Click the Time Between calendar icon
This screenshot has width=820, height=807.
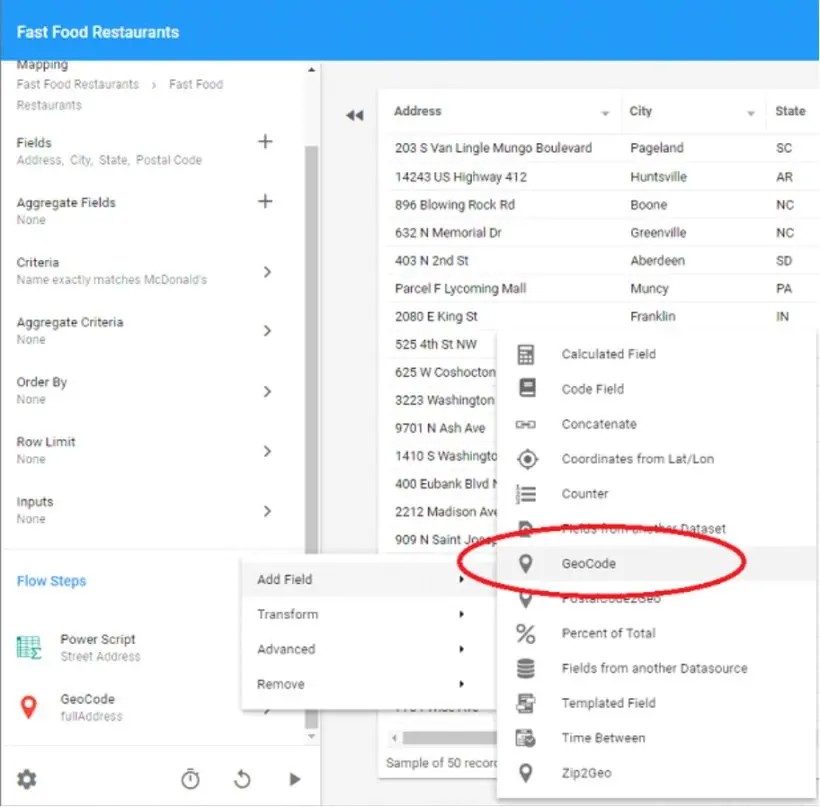coord(526,738)
